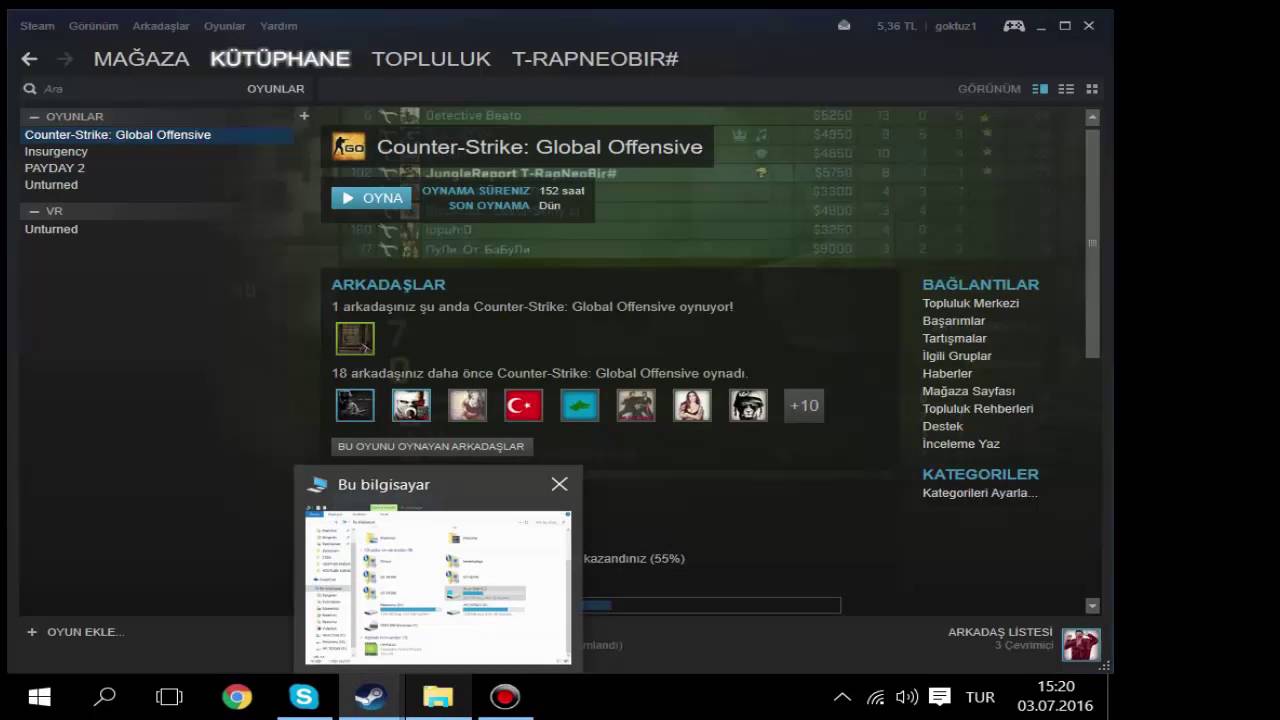Open the Turkish flag friend avatar
Screen dimensions: 1280x720
523,405
